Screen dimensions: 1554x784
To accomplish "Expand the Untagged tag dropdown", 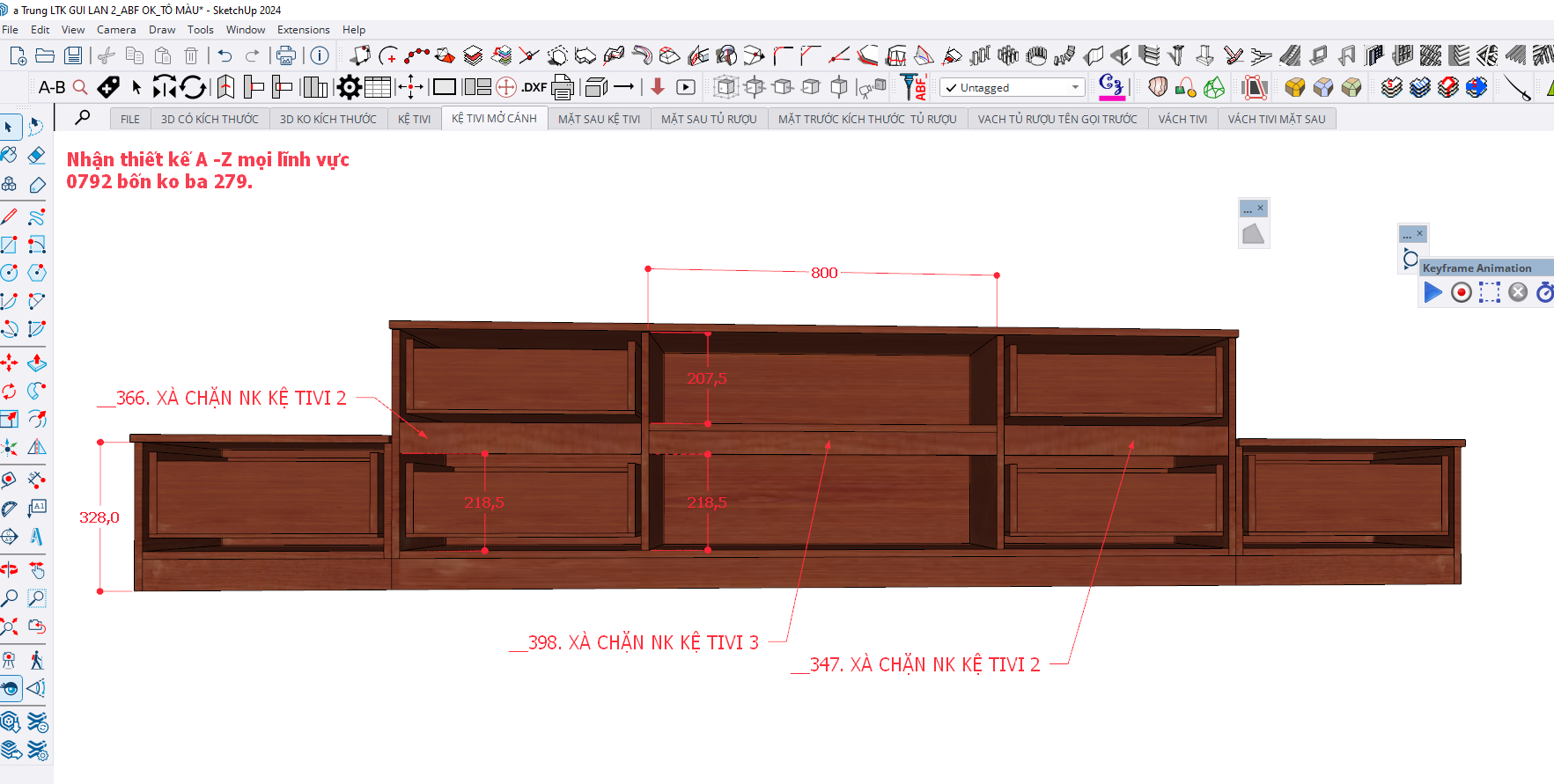I will click(x=1075, y=87).
